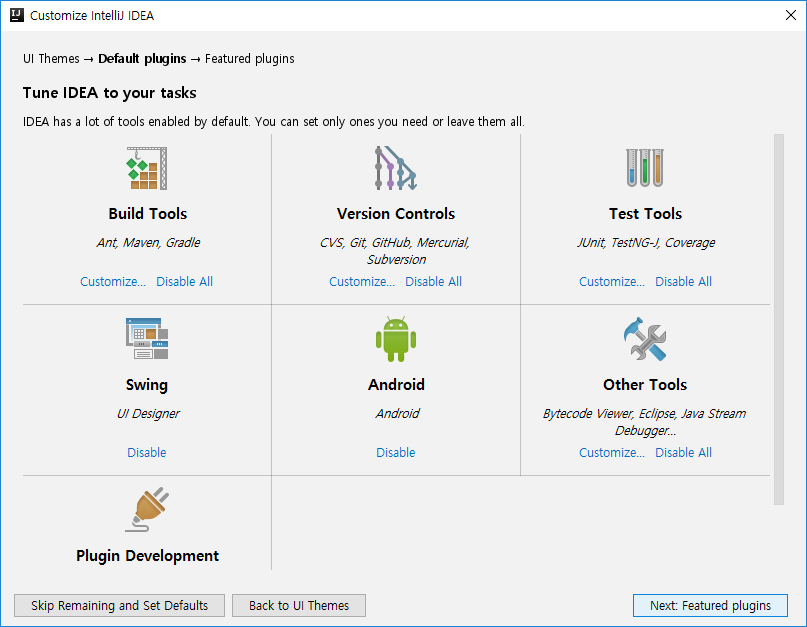Open Customize link under Version Controls
The width and height of the screenshot is (807, 627).
(x=362, y=282)
